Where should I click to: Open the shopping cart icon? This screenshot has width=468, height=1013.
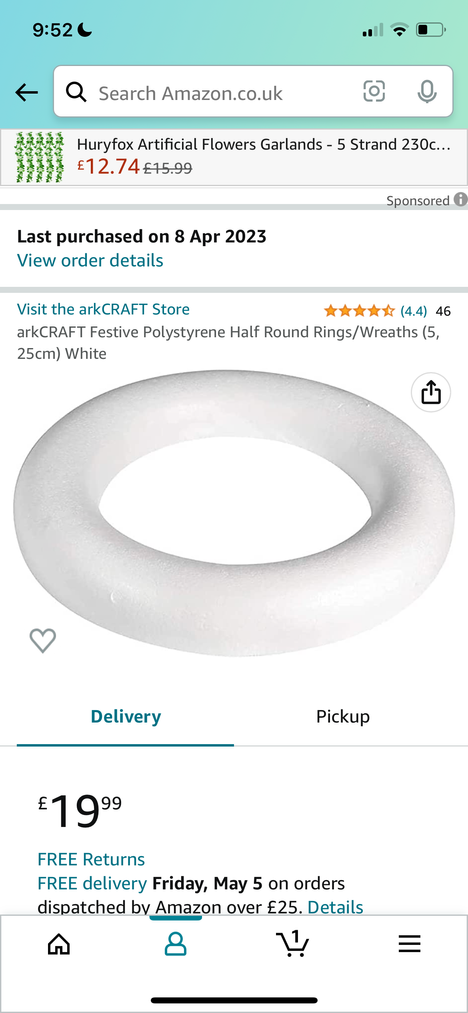click(292, 943)
